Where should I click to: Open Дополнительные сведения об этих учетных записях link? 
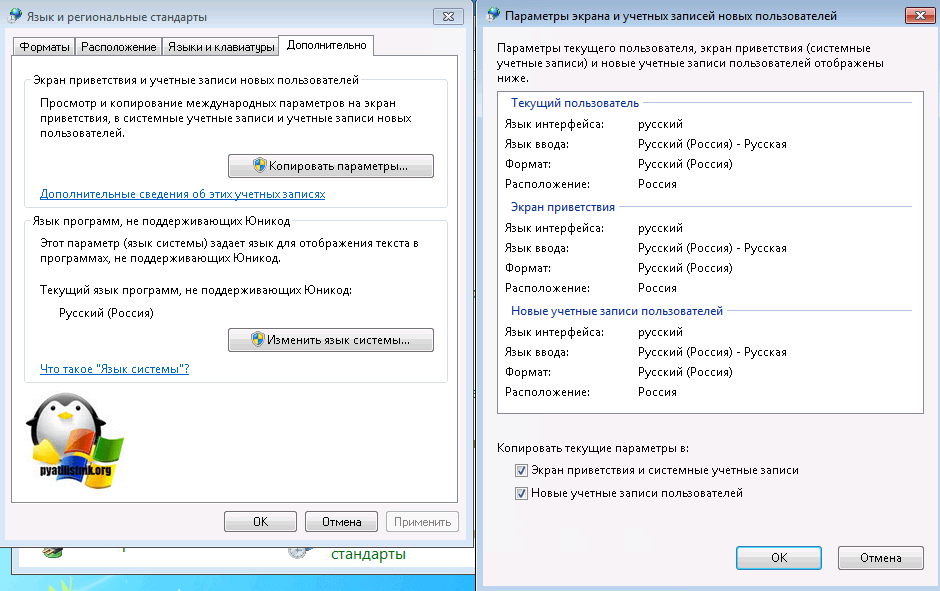[182, 194]
